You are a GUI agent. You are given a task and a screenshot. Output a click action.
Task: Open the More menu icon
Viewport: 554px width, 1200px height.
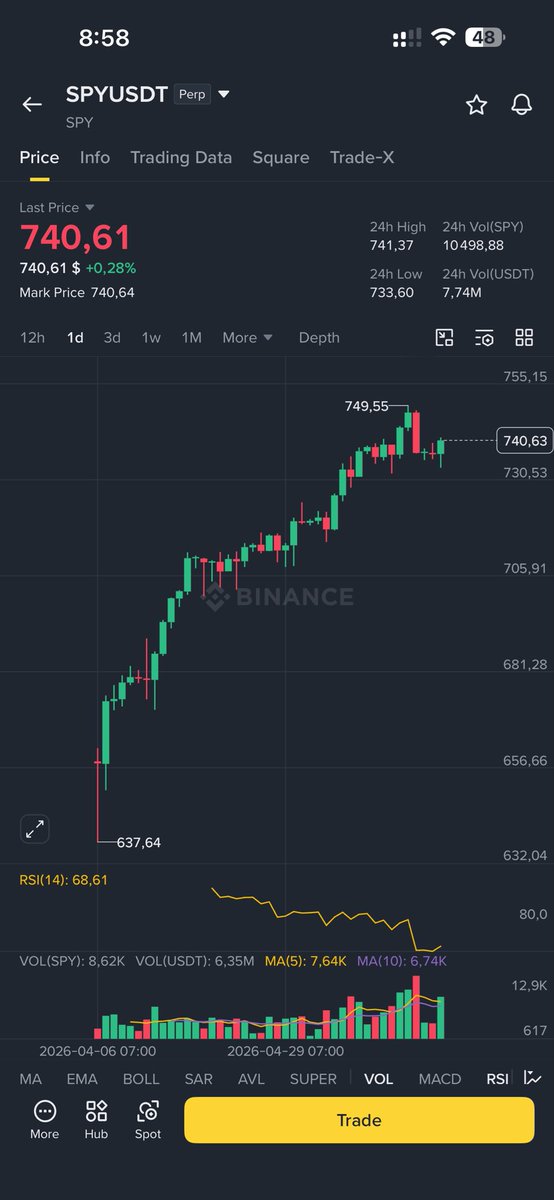pos(44,1120)
